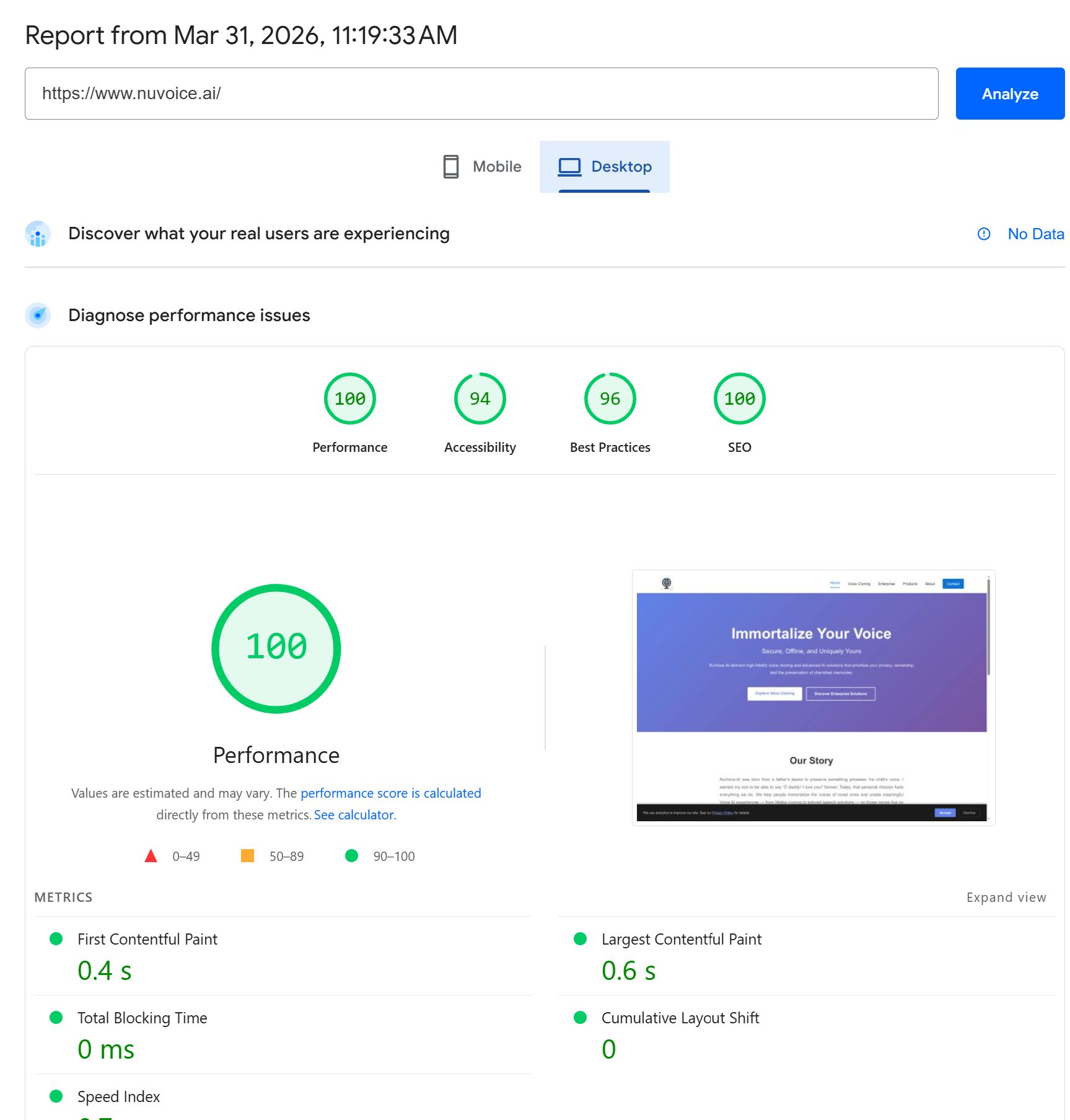Image resolution: width=1070 pixels, height=1120 pixels.
Task: Expand First Contentful Paint metric
Action: point(147,940)
